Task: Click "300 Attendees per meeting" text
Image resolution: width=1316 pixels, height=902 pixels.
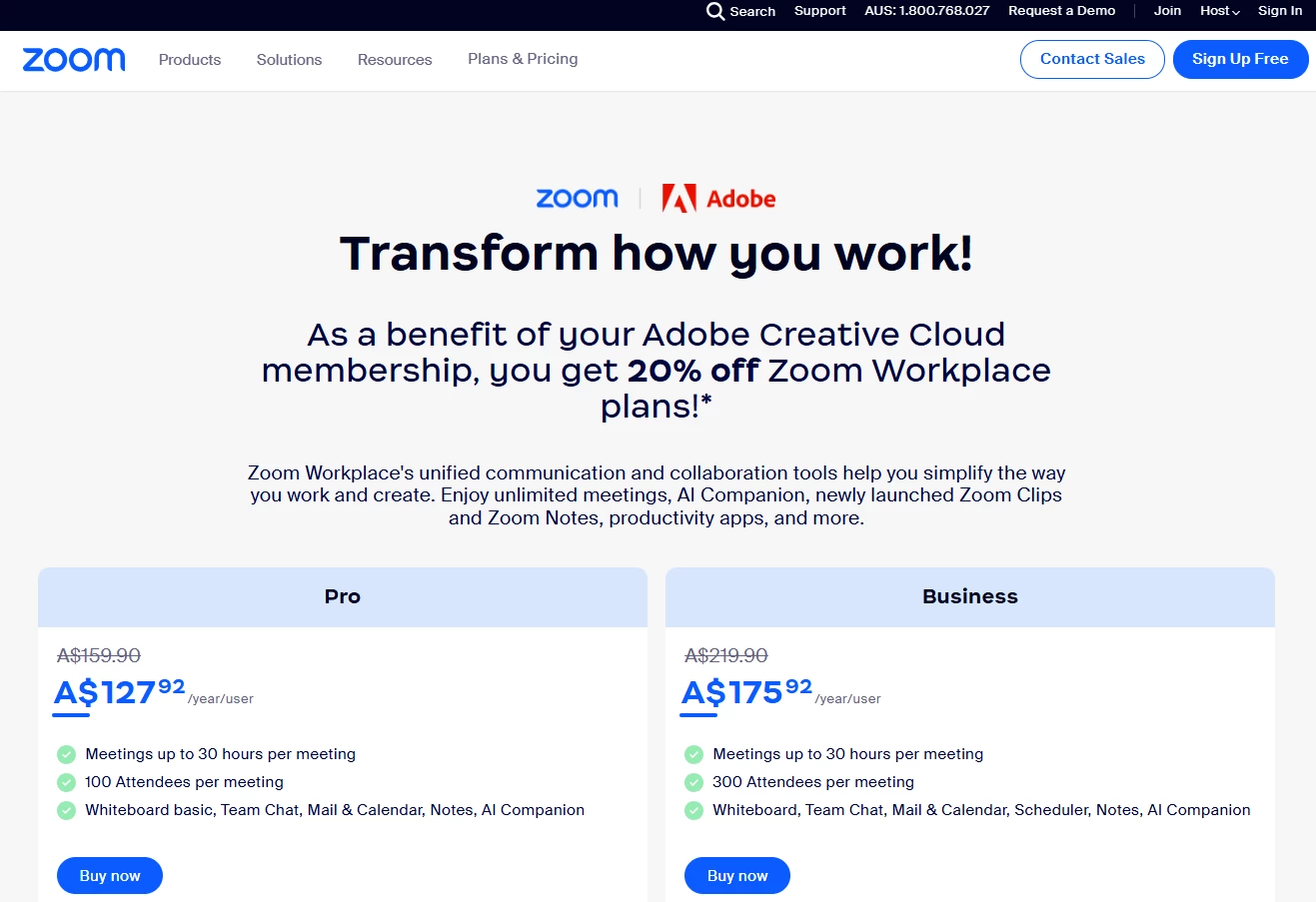Action: click(x=813, y=782)
